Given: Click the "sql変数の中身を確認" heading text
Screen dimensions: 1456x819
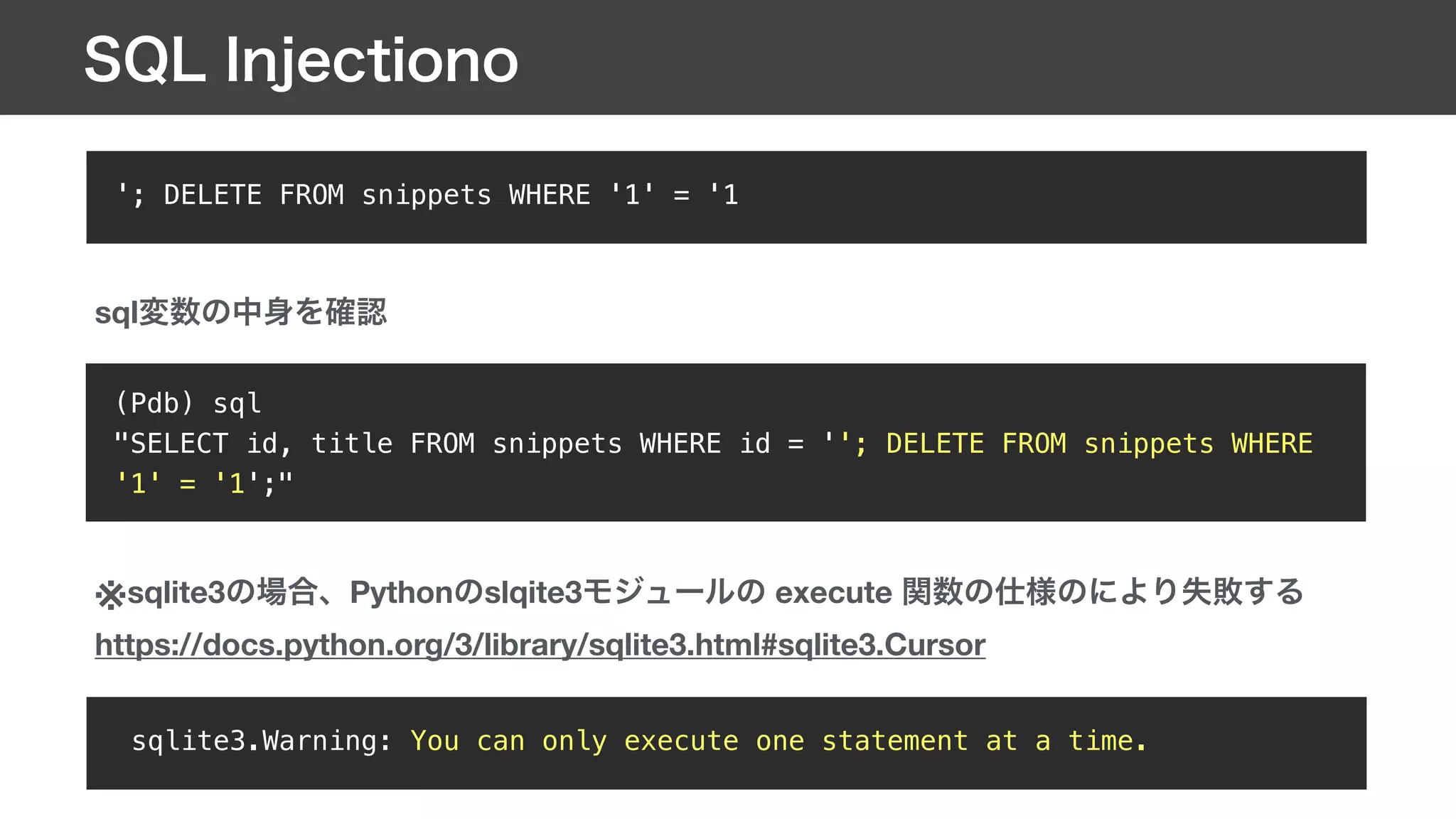Looking at the screenshot, I should pyautogui.click(x=240, y=312).
